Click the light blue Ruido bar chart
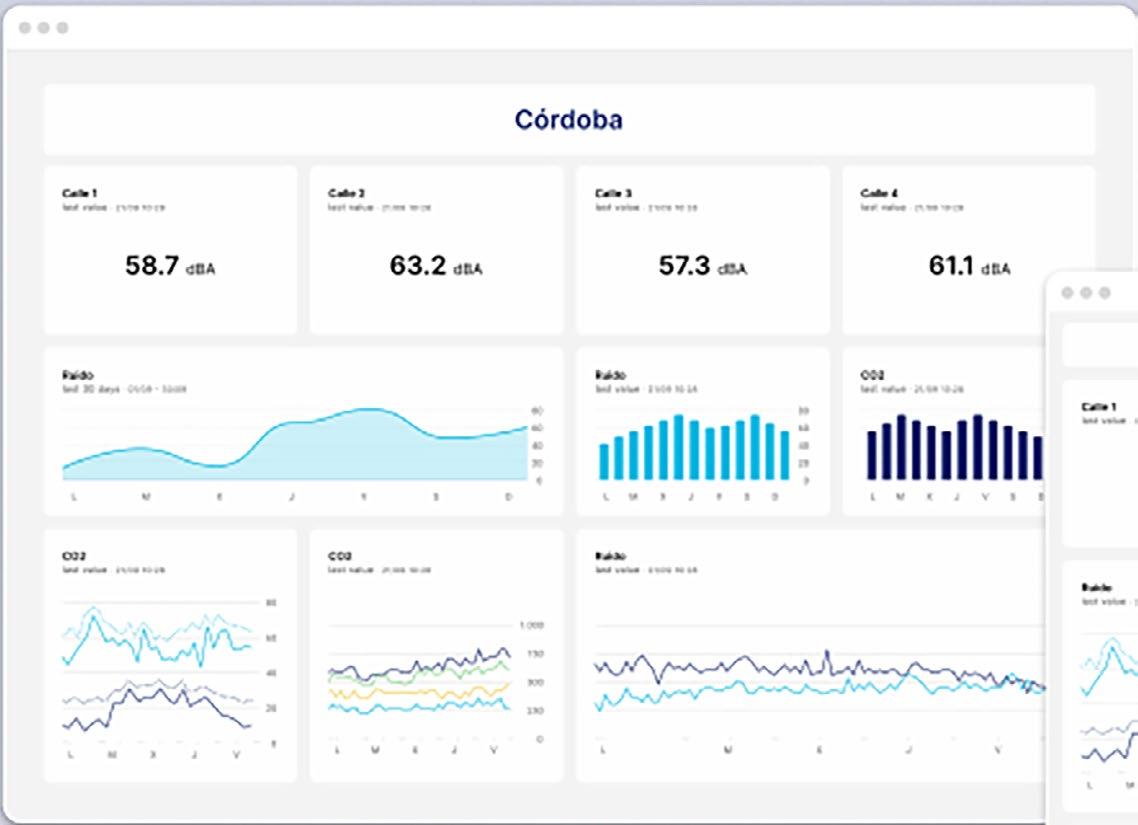The height and width of the screenshot is (825, 1138). point(703,432)
